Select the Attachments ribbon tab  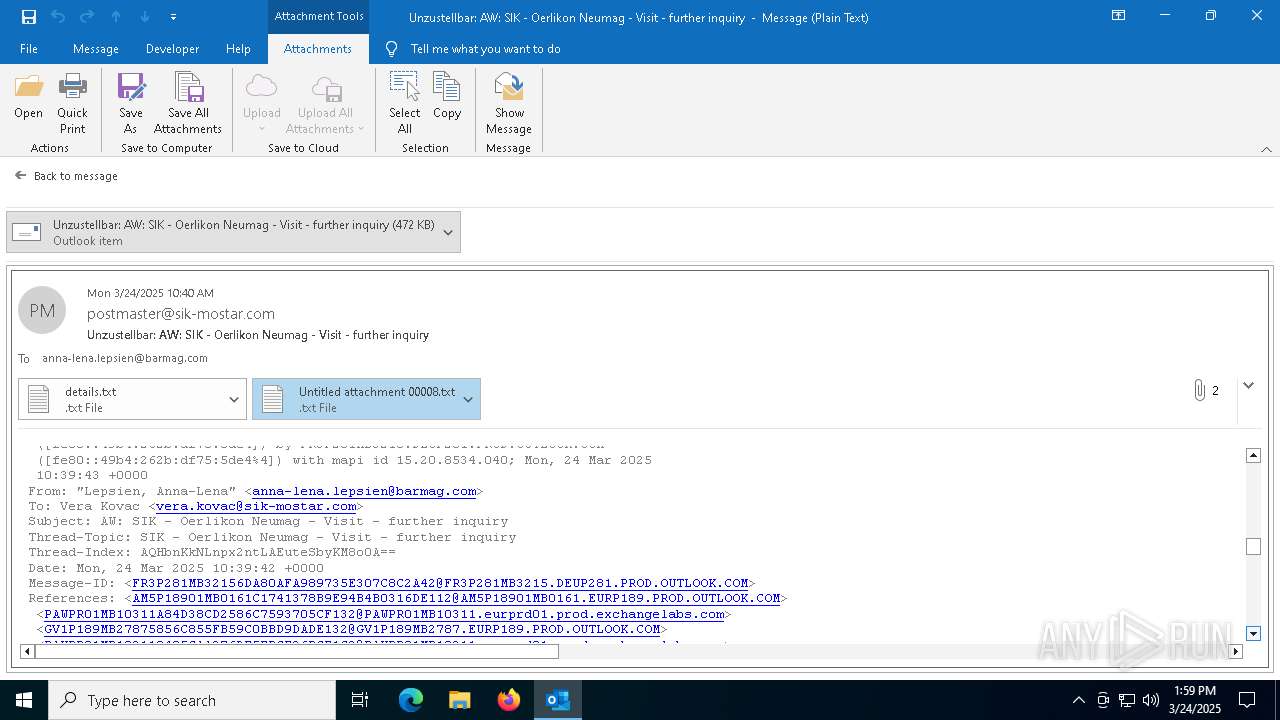point(318,49)
